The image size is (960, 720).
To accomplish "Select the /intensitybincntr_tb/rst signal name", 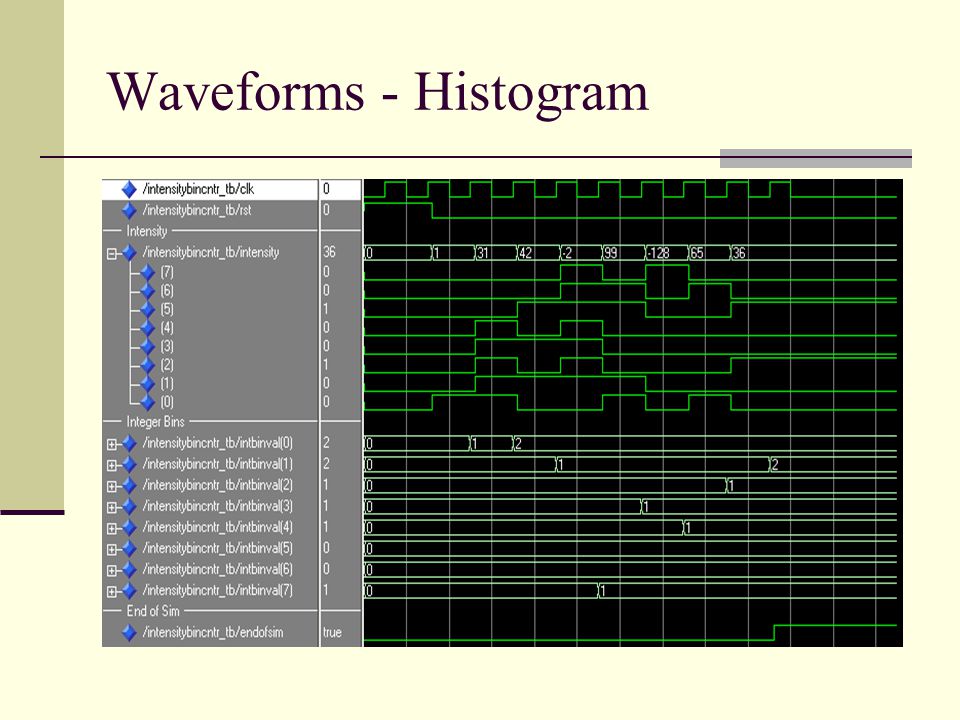I will [197, 211].
